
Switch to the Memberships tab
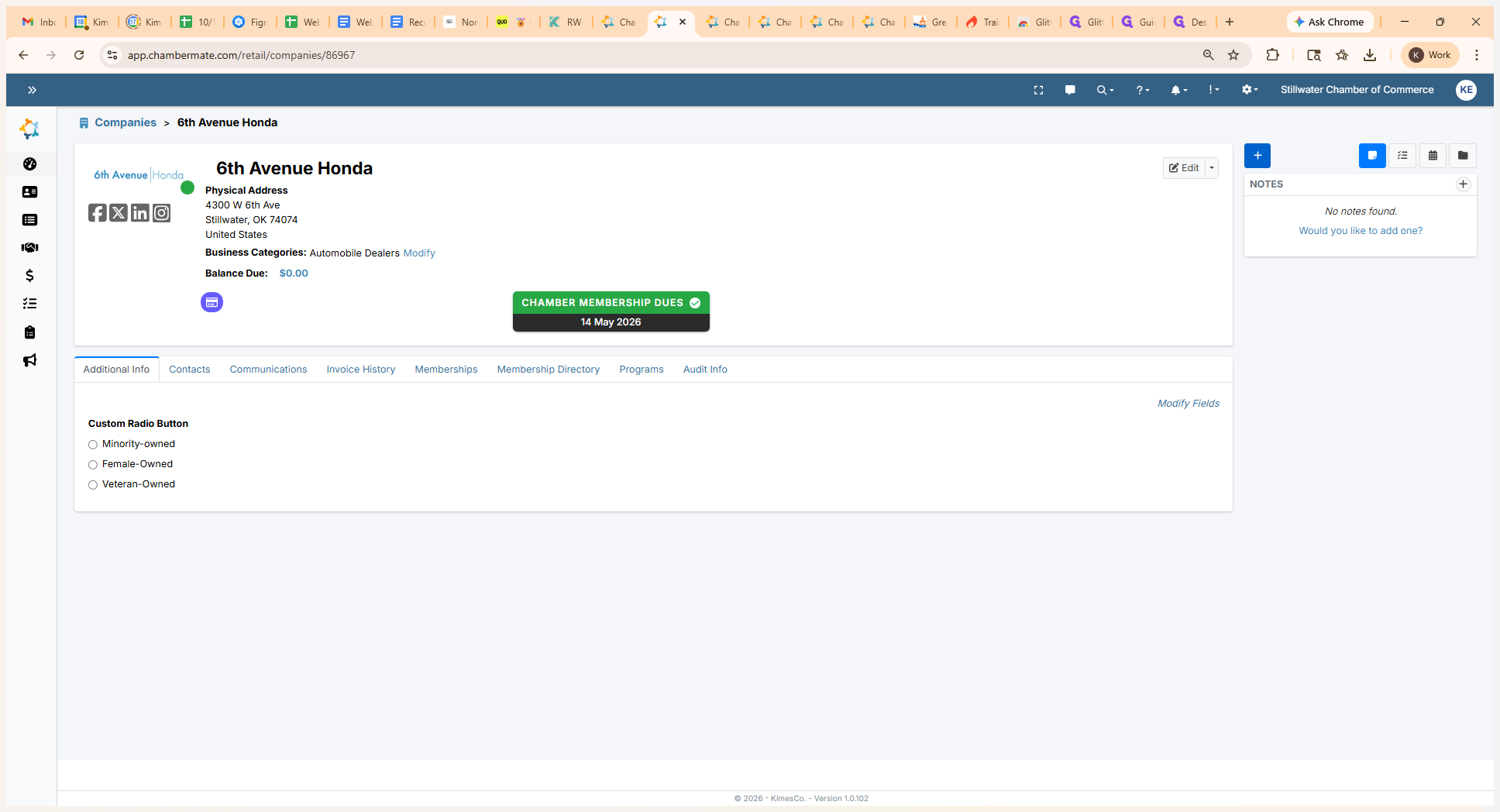[x=446, y=370]
